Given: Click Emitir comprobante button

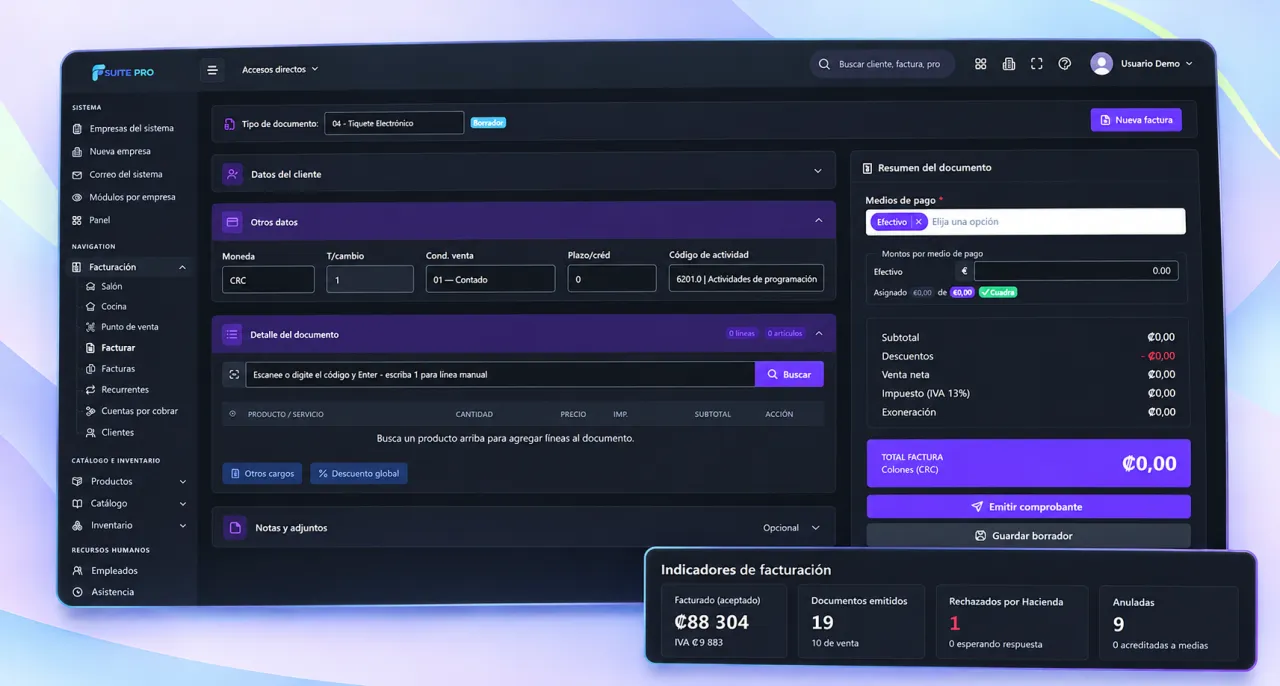Looking at the screenshot, I should 1028,507.
